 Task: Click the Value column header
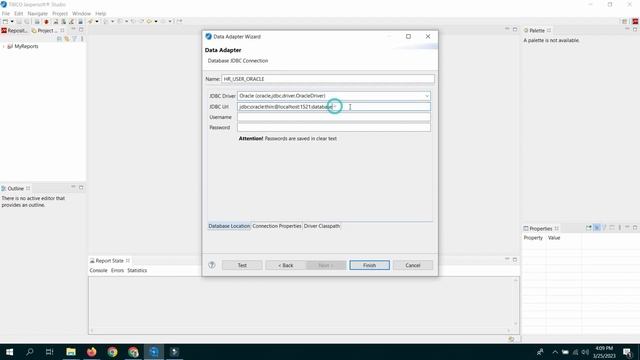click(554, 238)
